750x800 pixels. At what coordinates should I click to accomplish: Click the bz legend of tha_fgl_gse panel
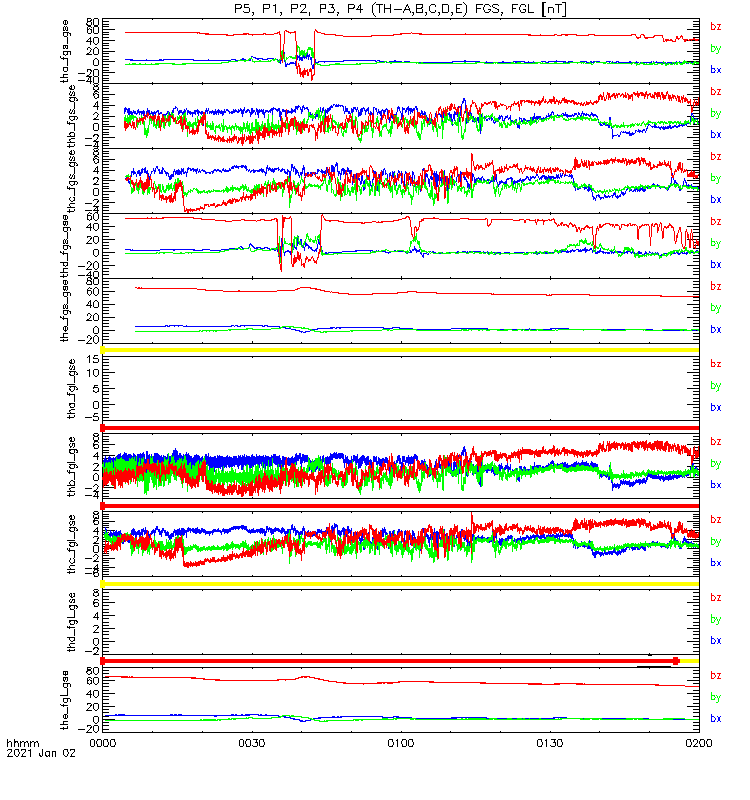point(716,364)
